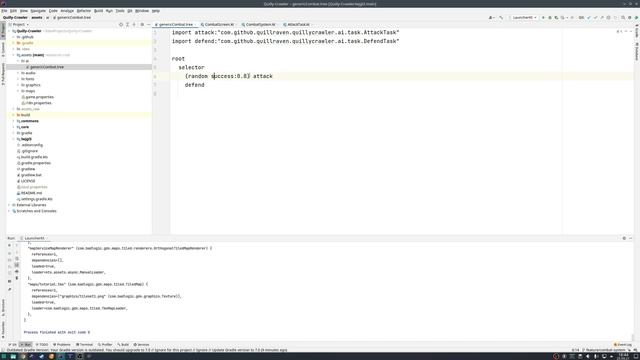This screenshot has width=640, height=360.
Task: Open the Build tool window
Action: pyautogui.click(x=123, y=345)
